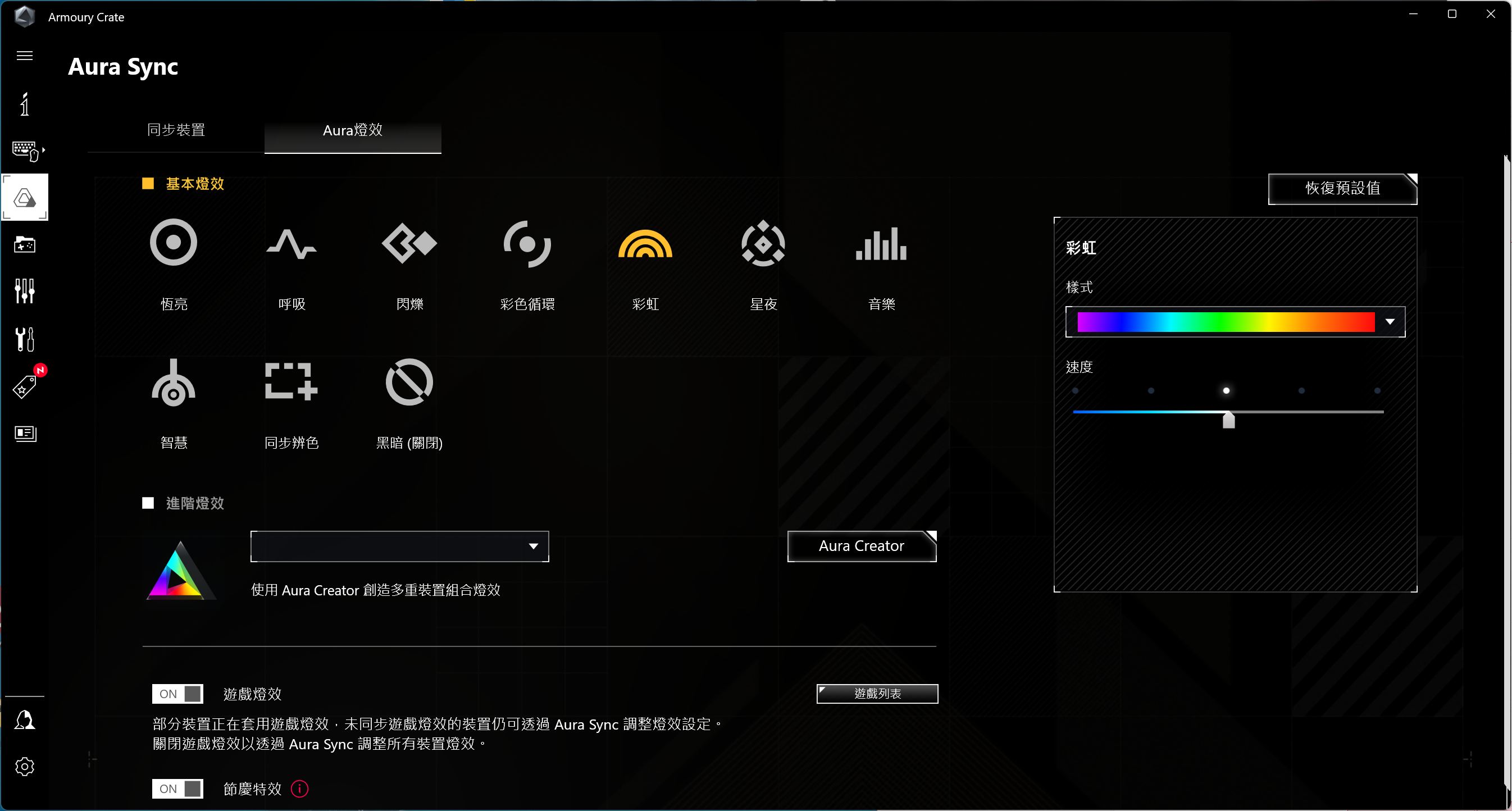1512x811 pixels.
Task: Click the Aura Creator prism logo
Action: pos(181,571)
